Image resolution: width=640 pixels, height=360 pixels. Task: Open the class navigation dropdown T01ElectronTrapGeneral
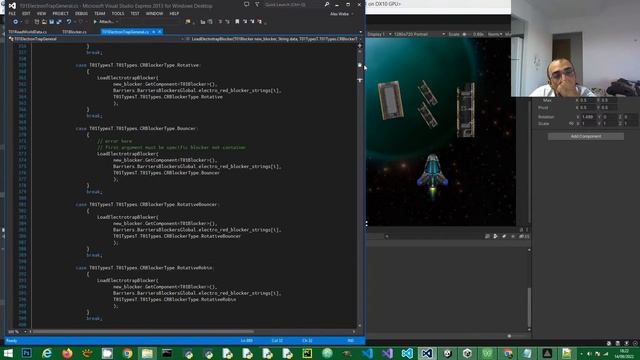tap(96, 39)
